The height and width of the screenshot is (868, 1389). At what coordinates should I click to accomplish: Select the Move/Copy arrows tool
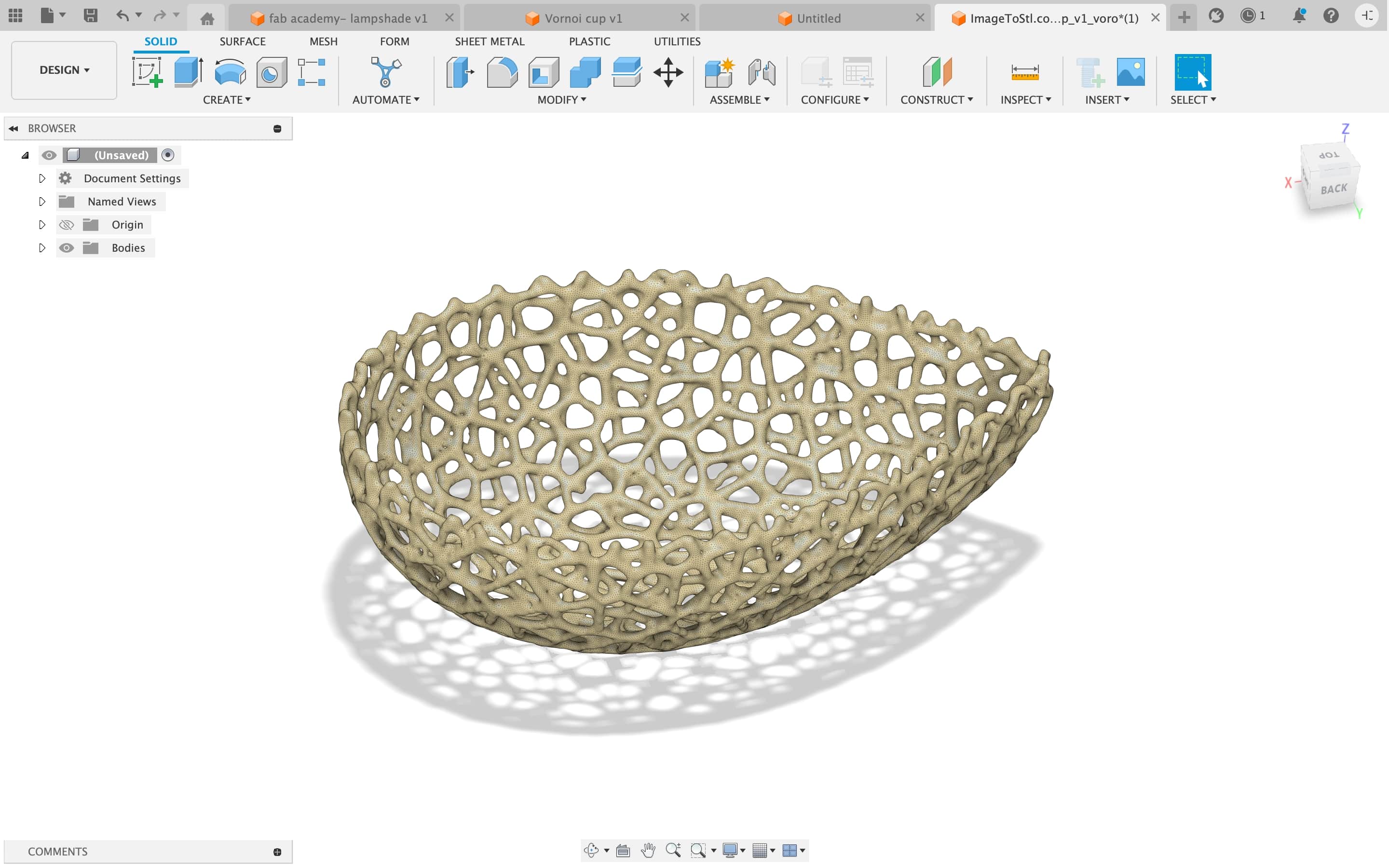click(x=668, y=72)
